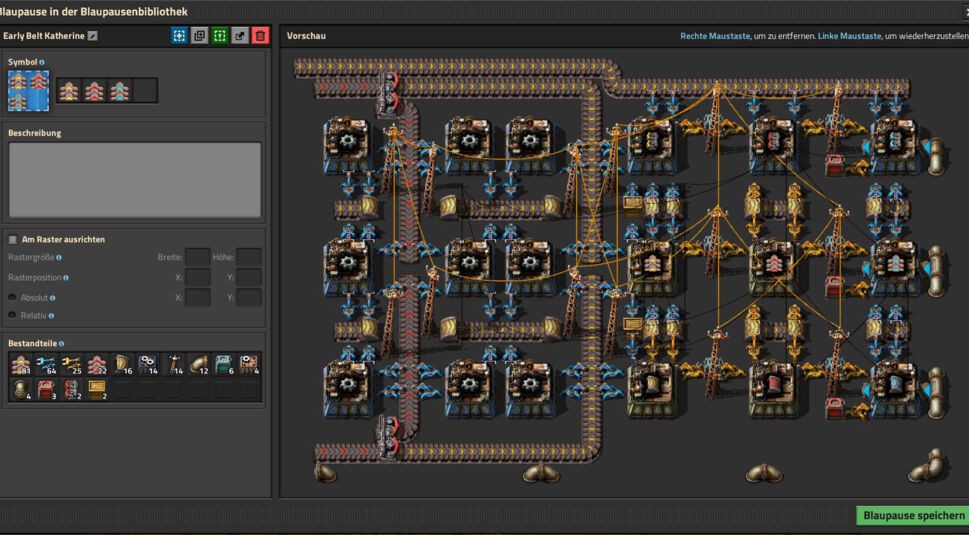Click the assembling machine component counted 14
The width and height of the screenshot is (969, 535).
(147, 364)
